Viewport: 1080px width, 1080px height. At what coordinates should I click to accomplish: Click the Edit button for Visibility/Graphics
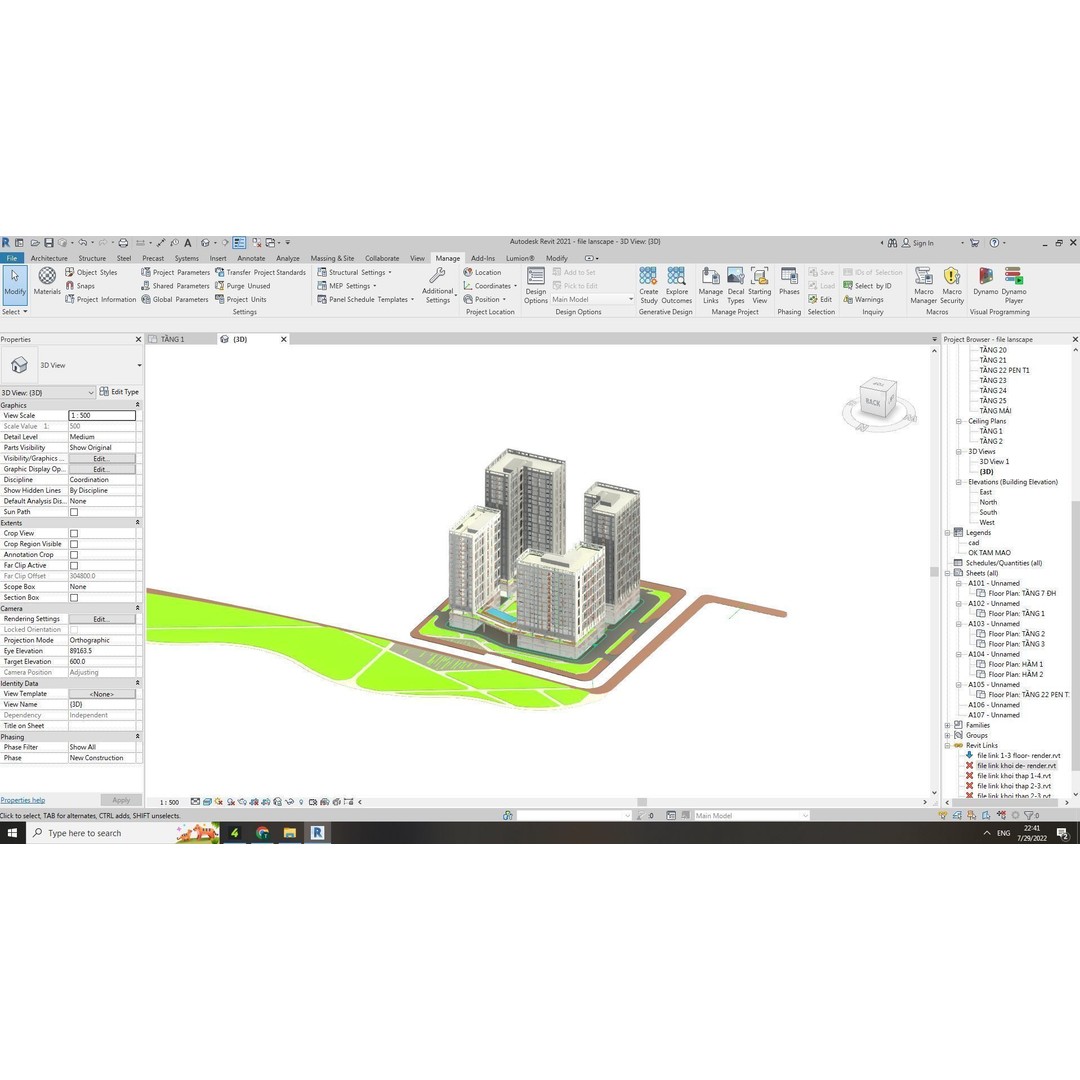[103, 458]
